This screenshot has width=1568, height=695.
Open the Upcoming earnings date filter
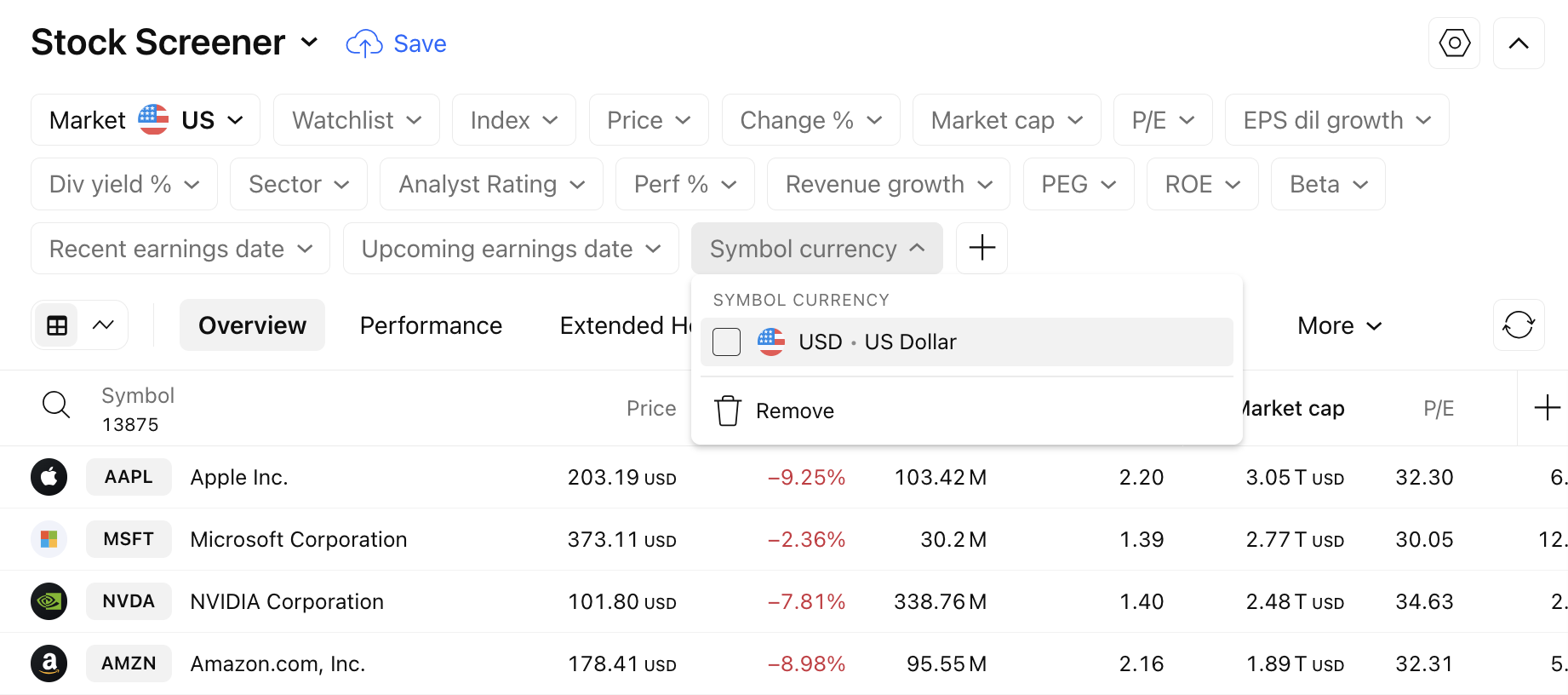(x=511, y=249)
